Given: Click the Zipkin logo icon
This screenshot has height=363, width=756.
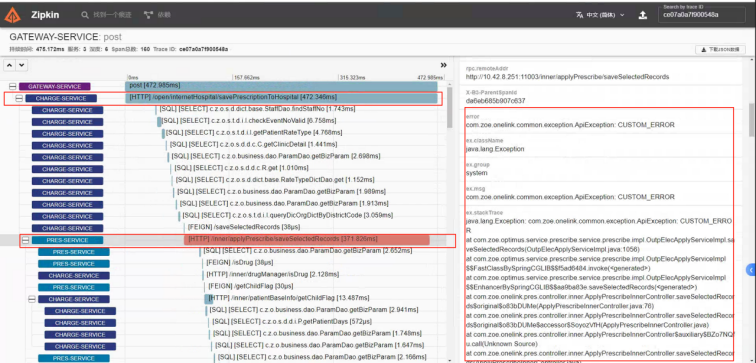Looking at the screenshot, I should click(13, 15).
